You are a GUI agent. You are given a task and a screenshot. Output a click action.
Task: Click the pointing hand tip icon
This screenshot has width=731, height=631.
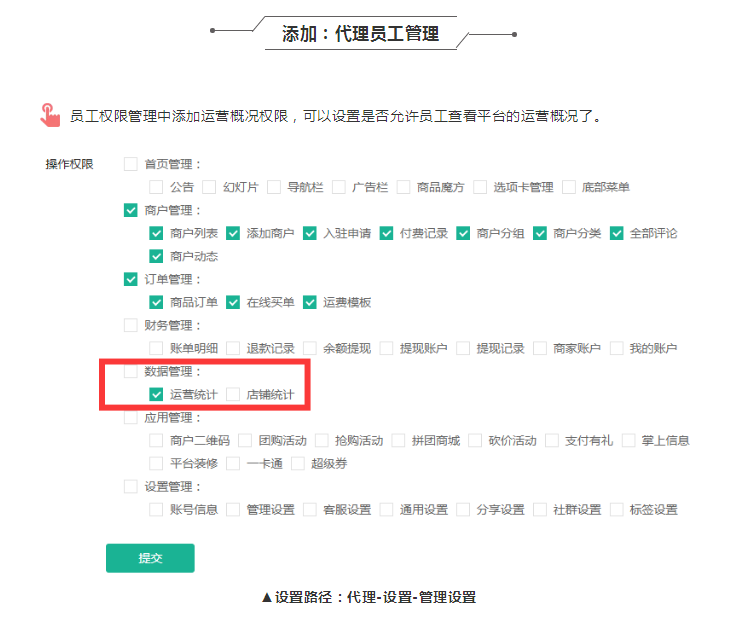click(x=50, y=115)
